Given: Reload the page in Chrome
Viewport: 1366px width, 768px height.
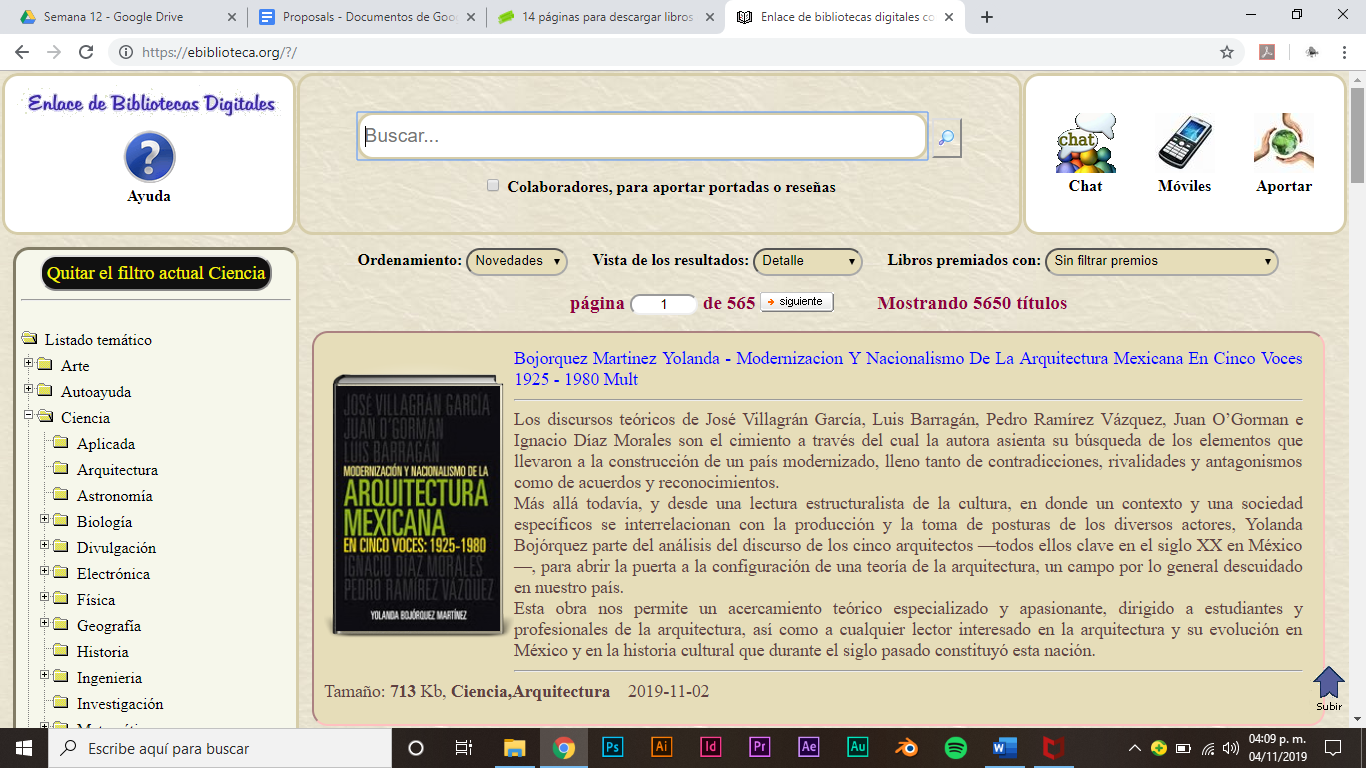Looking at the screenshot, I should (x=86, y=52).
